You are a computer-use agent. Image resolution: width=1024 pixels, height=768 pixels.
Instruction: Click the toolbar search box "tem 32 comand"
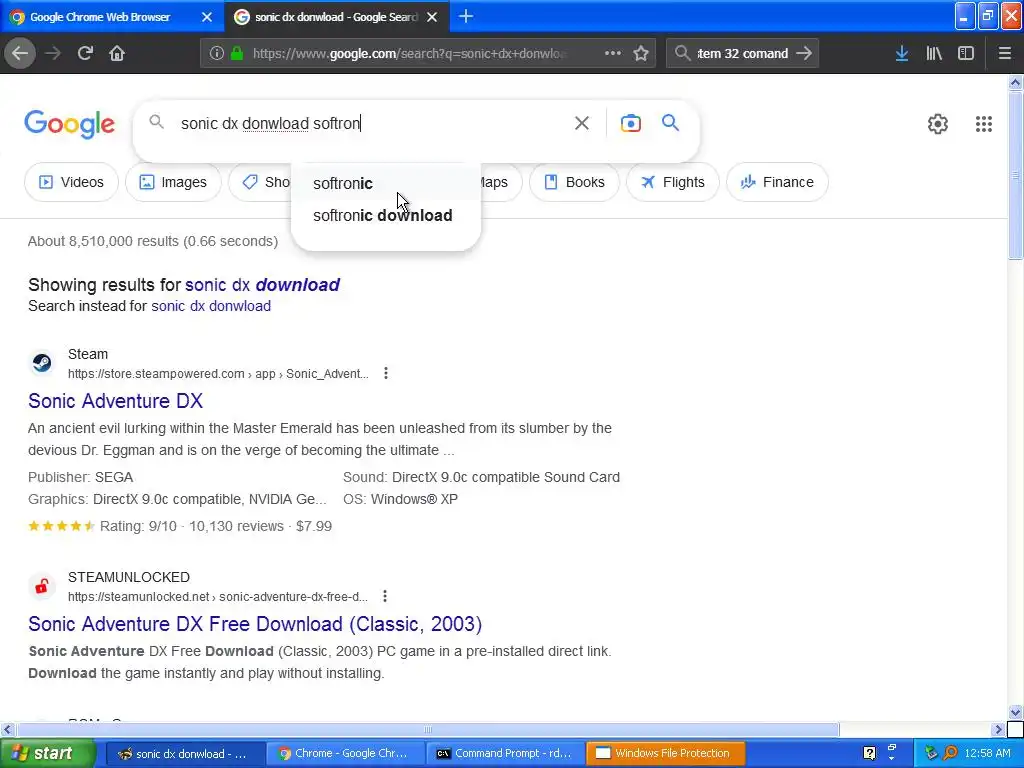pyautogui.click(x=742, y=54)
